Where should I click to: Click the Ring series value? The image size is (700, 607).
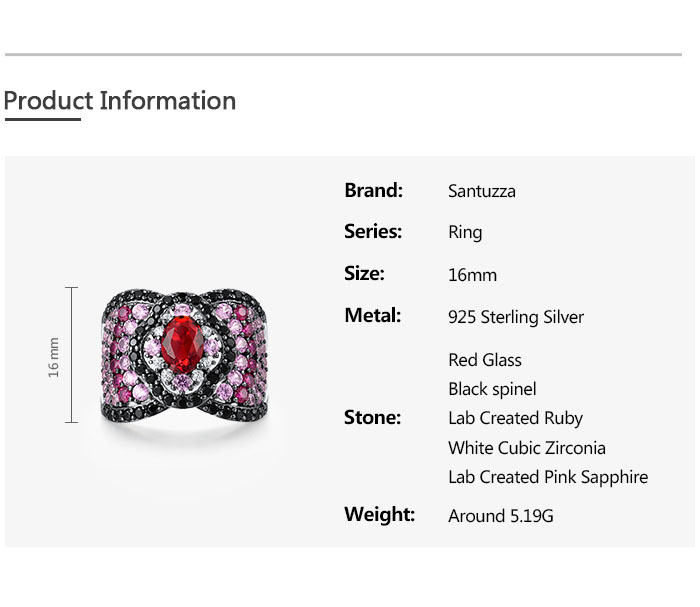coord(465,232)
